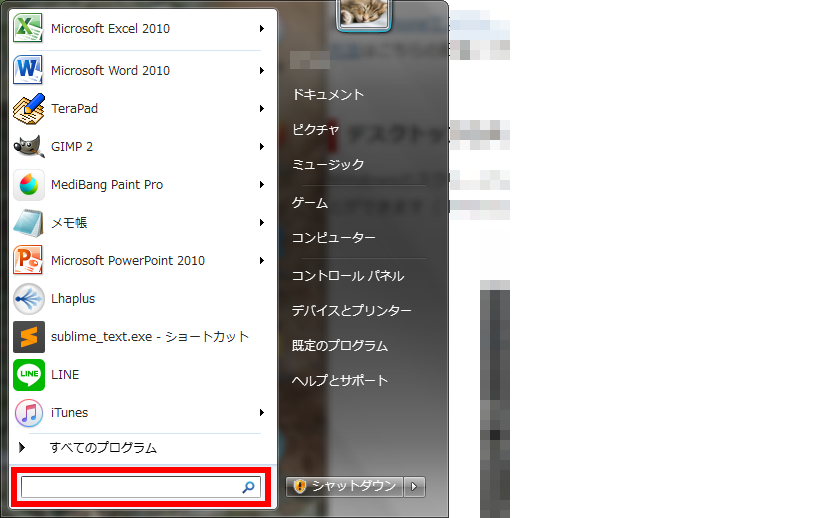The width and height of the screenshot is (819, 518).
Task: Open the Sublime Text shortcut icon
Action: (x=29, y=337)
